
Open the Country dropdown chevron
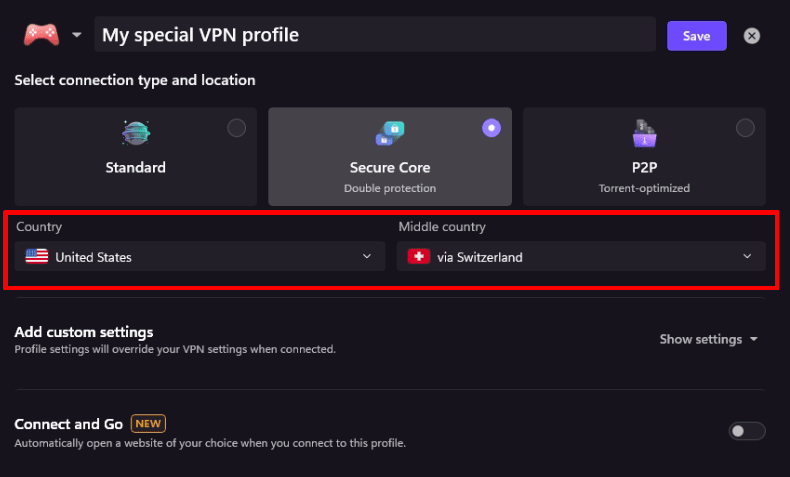367,256
